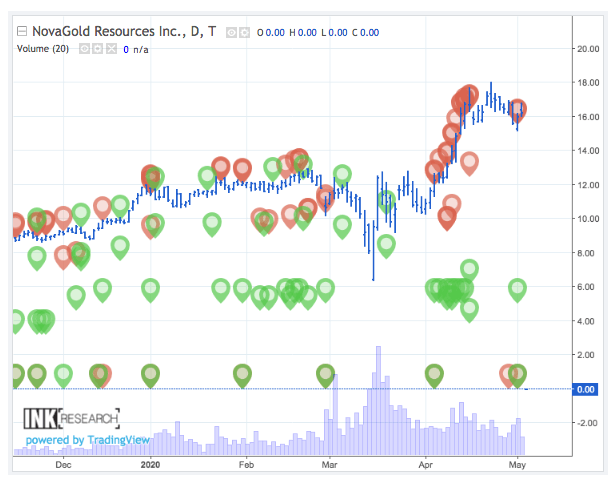
Task: Select the light red marker near 10.80 in April
Action: click(x=451, y=205)
